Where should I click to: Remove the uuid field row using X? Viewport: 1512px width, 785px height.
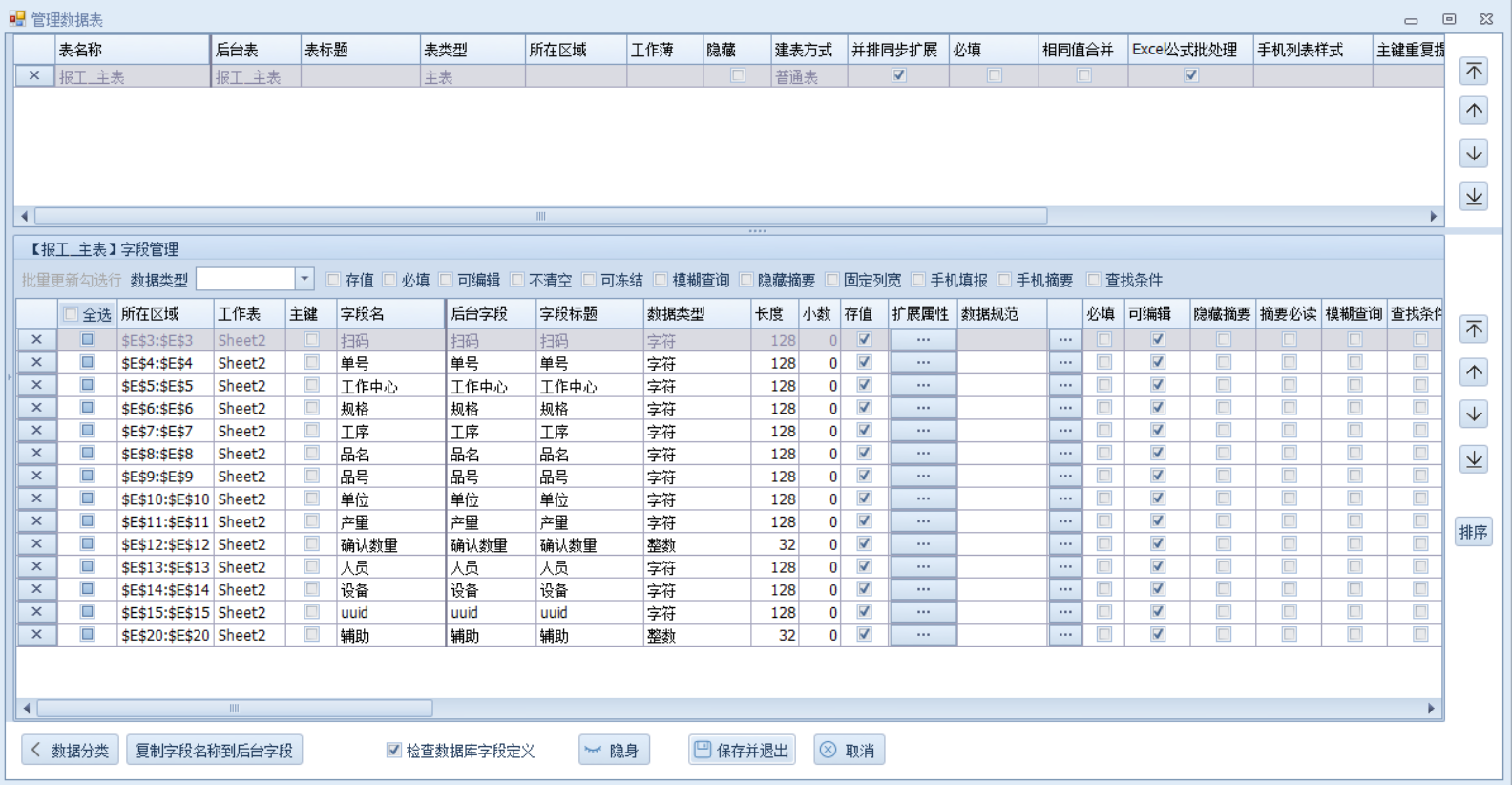coord(36,612)
